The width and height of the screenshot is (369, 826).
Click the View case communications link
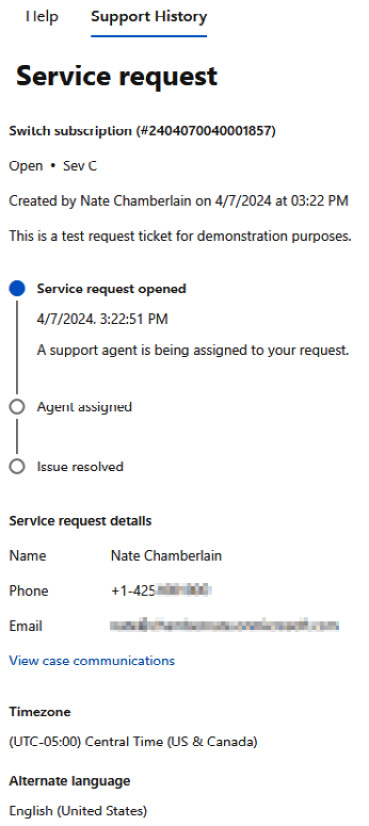click(92, 660)
